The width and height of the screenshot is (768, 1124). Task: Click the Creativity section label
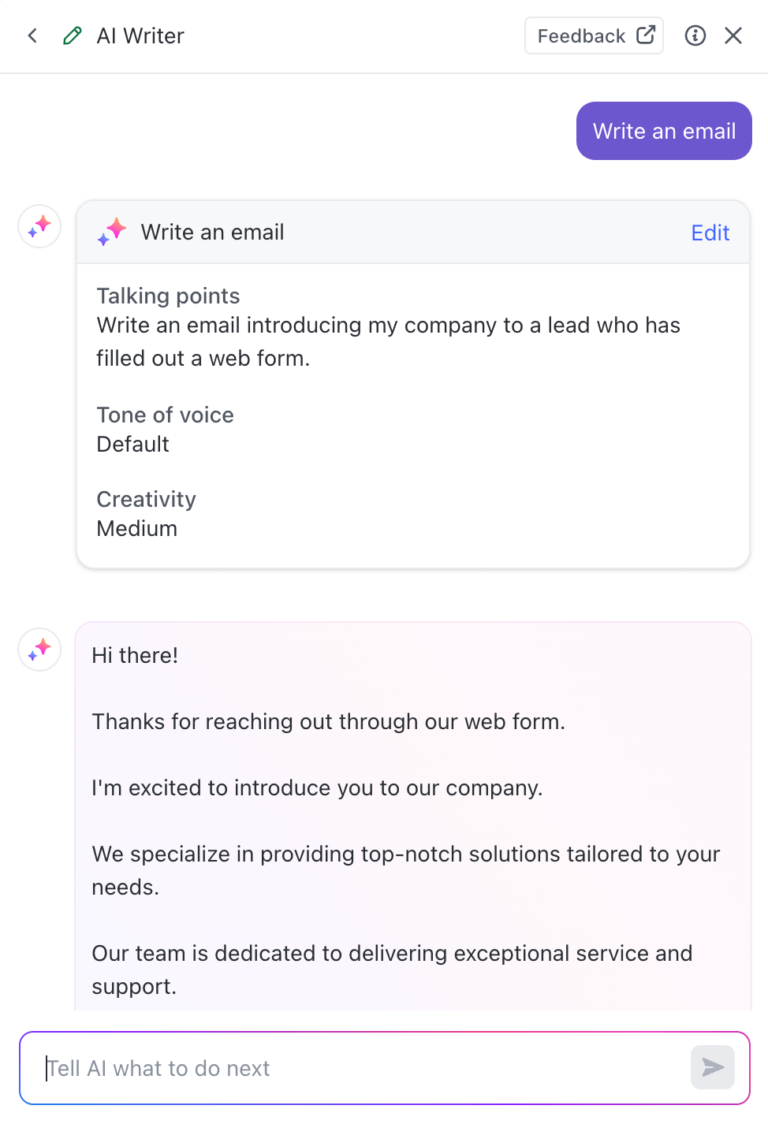[x=145, y=499]
